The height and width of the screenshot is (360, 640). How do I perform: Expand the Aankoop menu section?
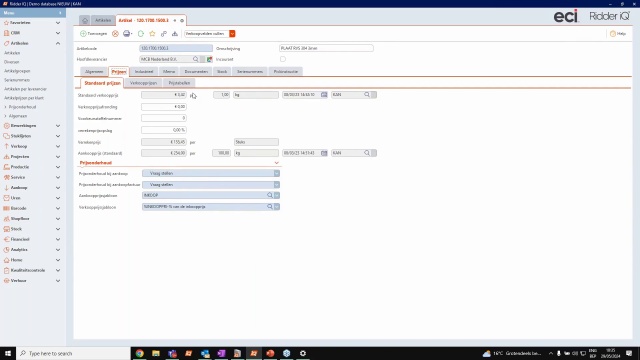pos(58,188)
